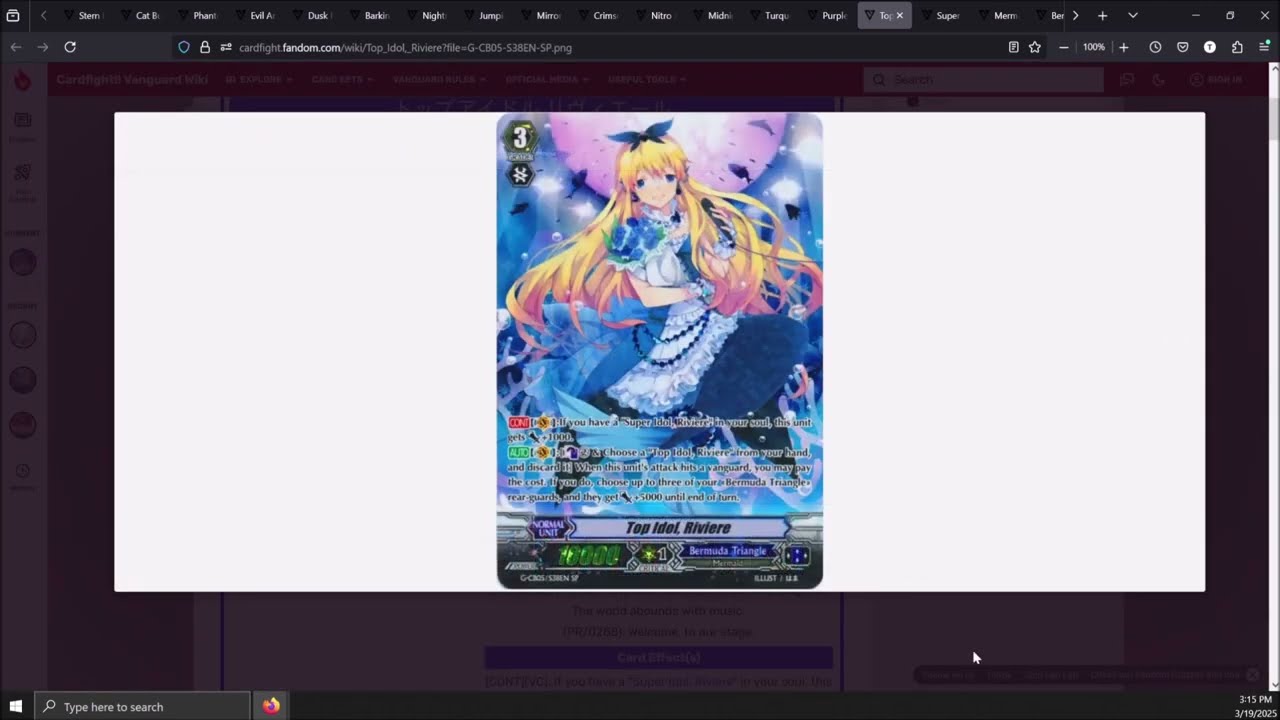Close the active Top Idol tab
This screenshot has width=1280, height=720.
(899, 16)
